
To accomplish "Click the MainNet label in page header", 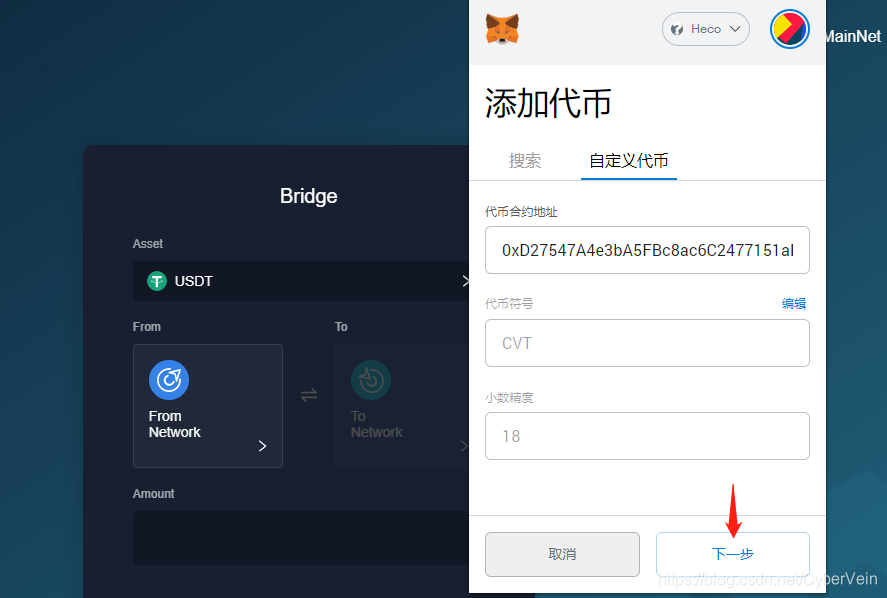I will 853,37.
